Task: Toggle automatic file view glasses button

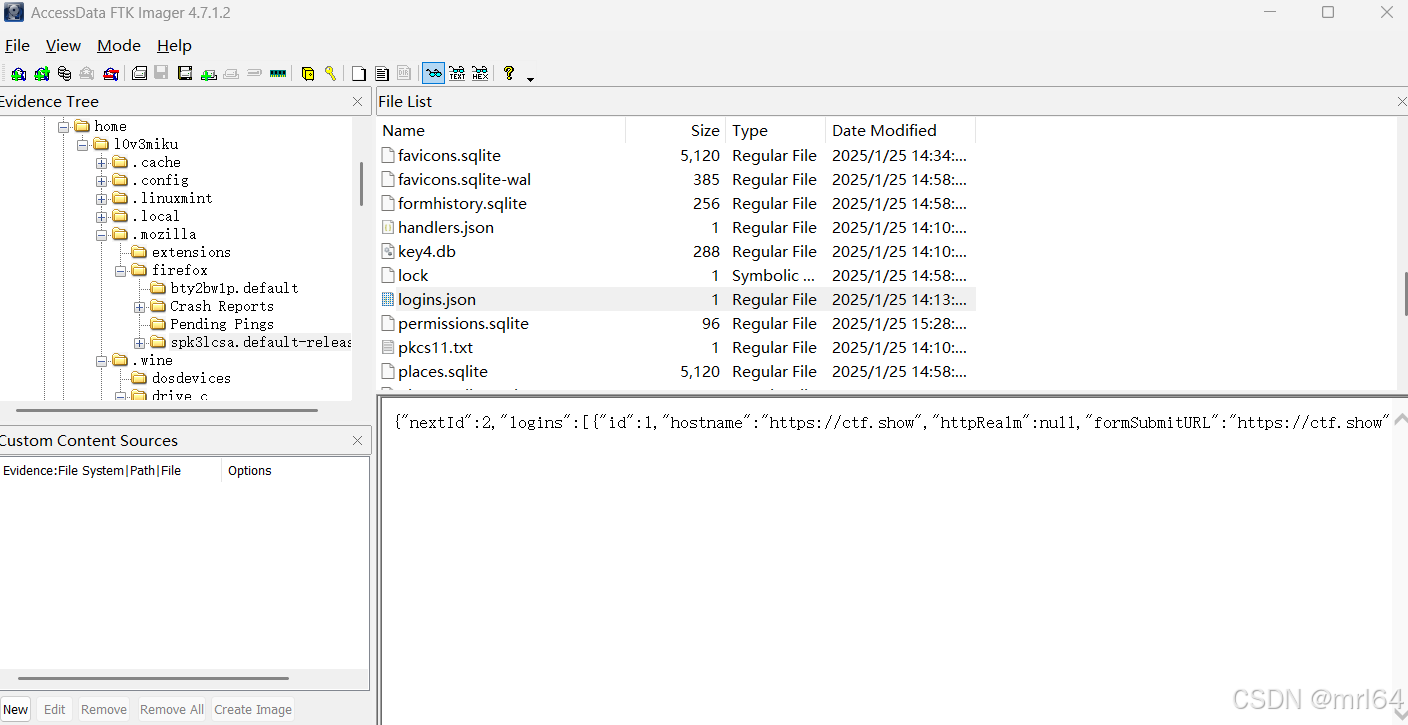Action: [433, 73]
